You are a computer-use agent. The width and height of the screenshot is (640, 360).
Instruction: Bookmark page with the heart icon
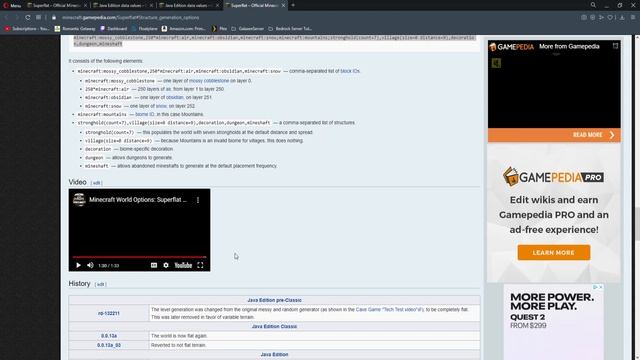[x=610, y=18]
